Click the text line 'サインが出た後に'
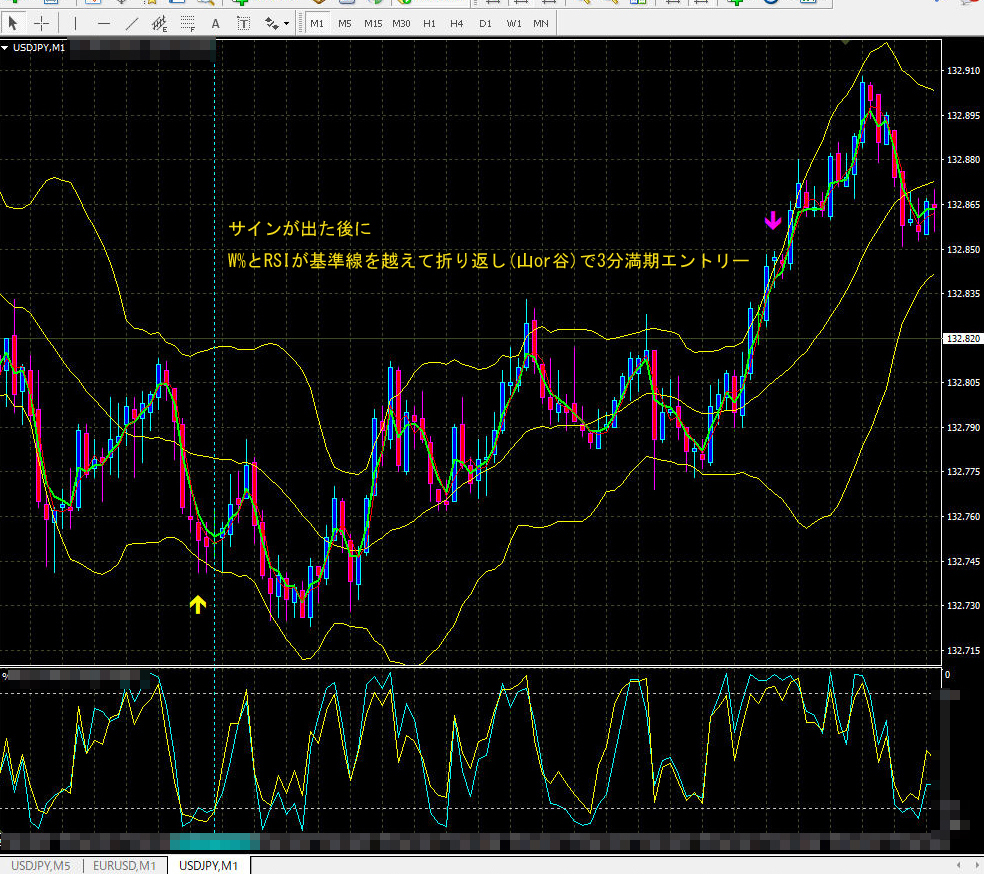This screenshot has width=984, height=874. (x=299, y=228)
